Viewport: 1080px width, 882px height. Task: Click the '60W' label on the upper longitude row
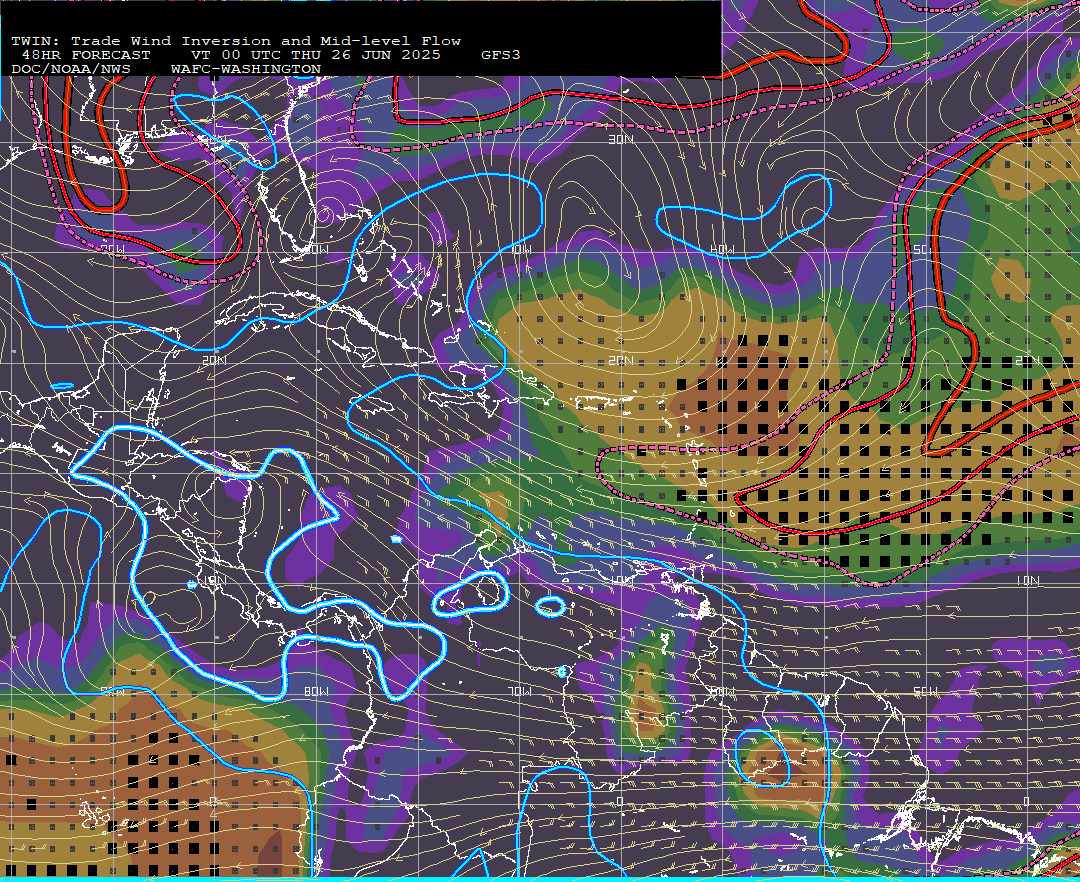point(722,250)
